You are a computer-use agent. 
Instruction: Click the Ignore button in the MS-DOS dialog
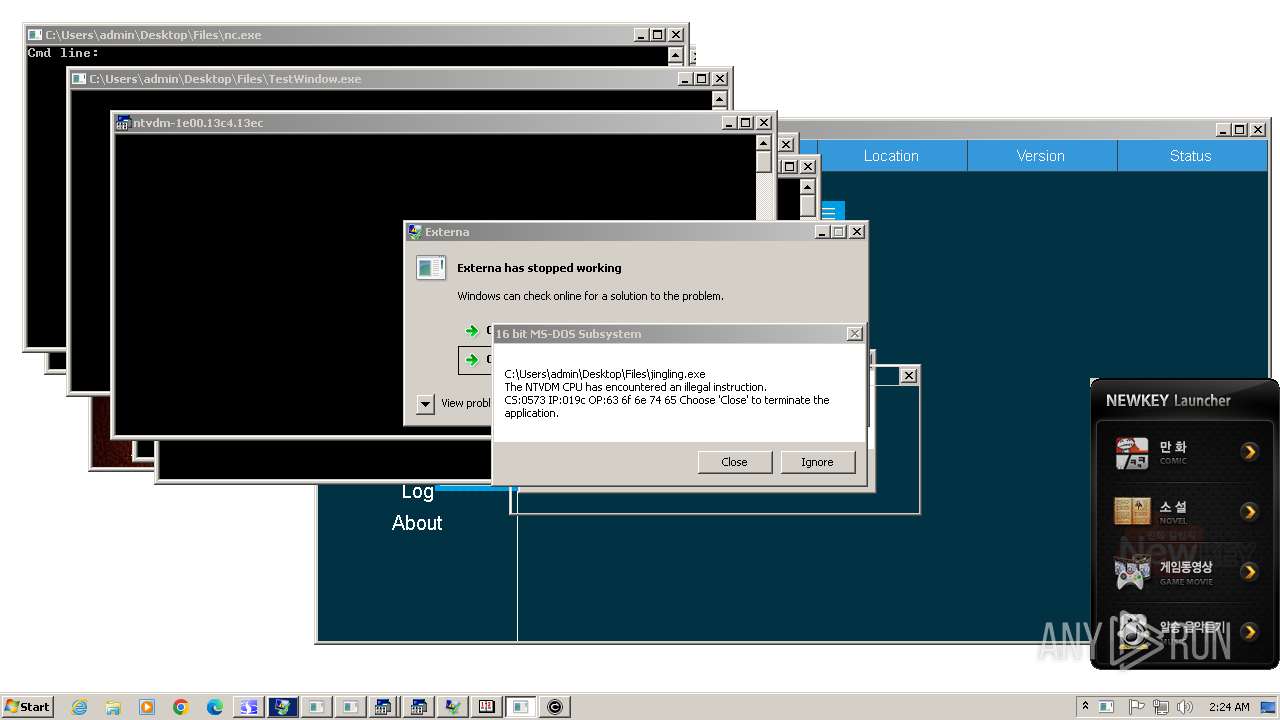tap(817, 462)
